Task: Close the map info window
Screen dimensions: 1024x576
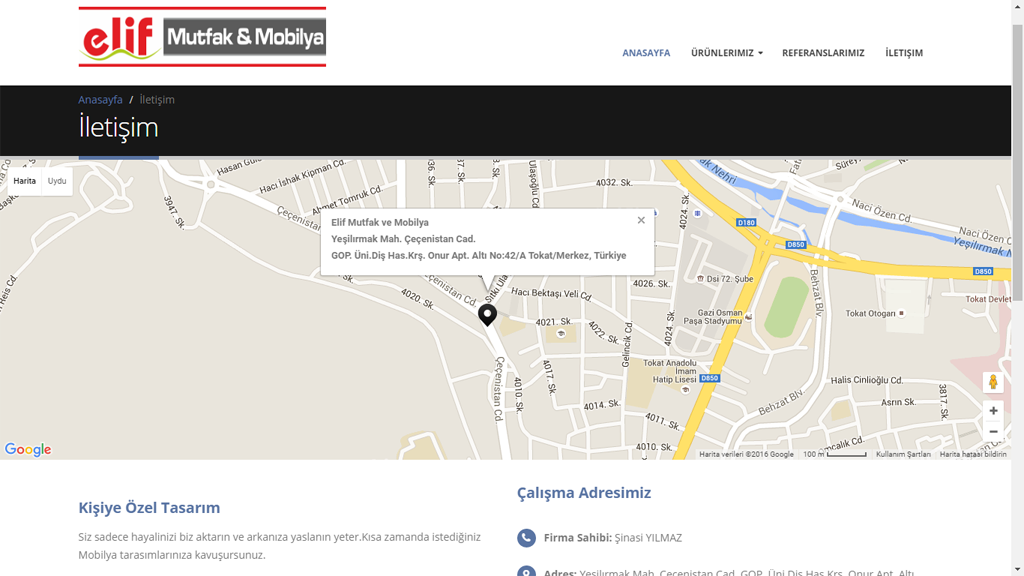Action: 641,220
